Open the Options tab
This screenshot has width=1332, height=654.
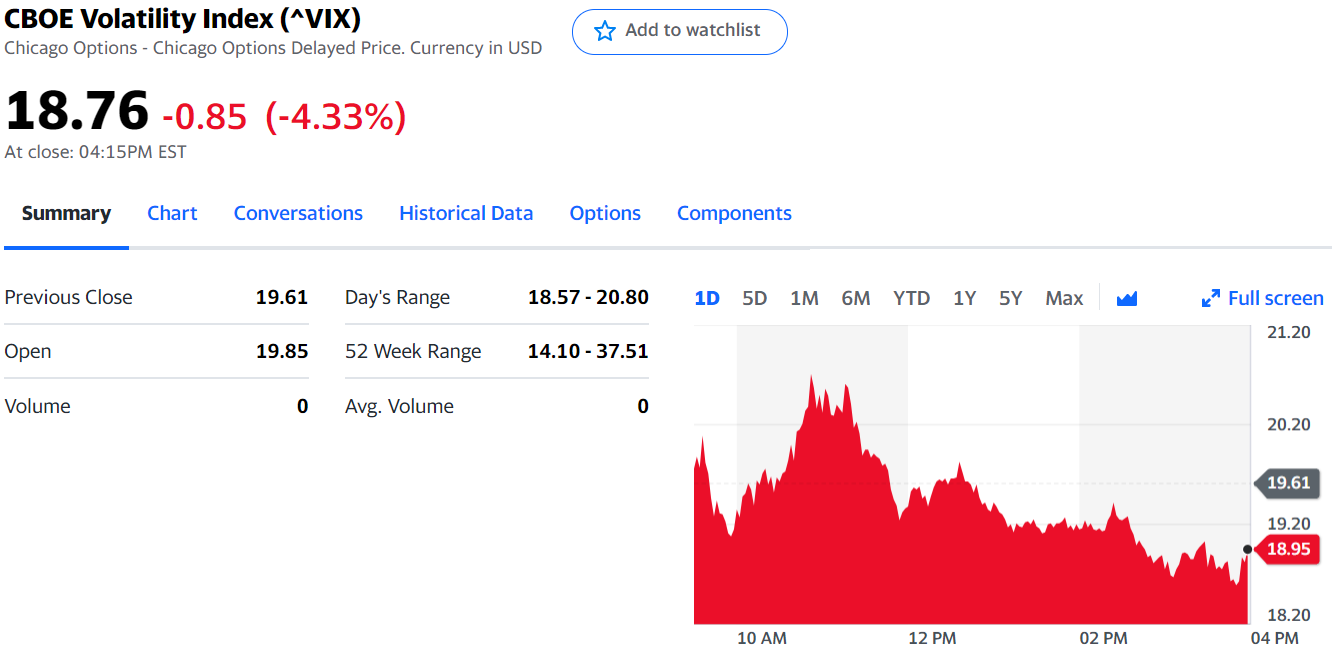605,213
